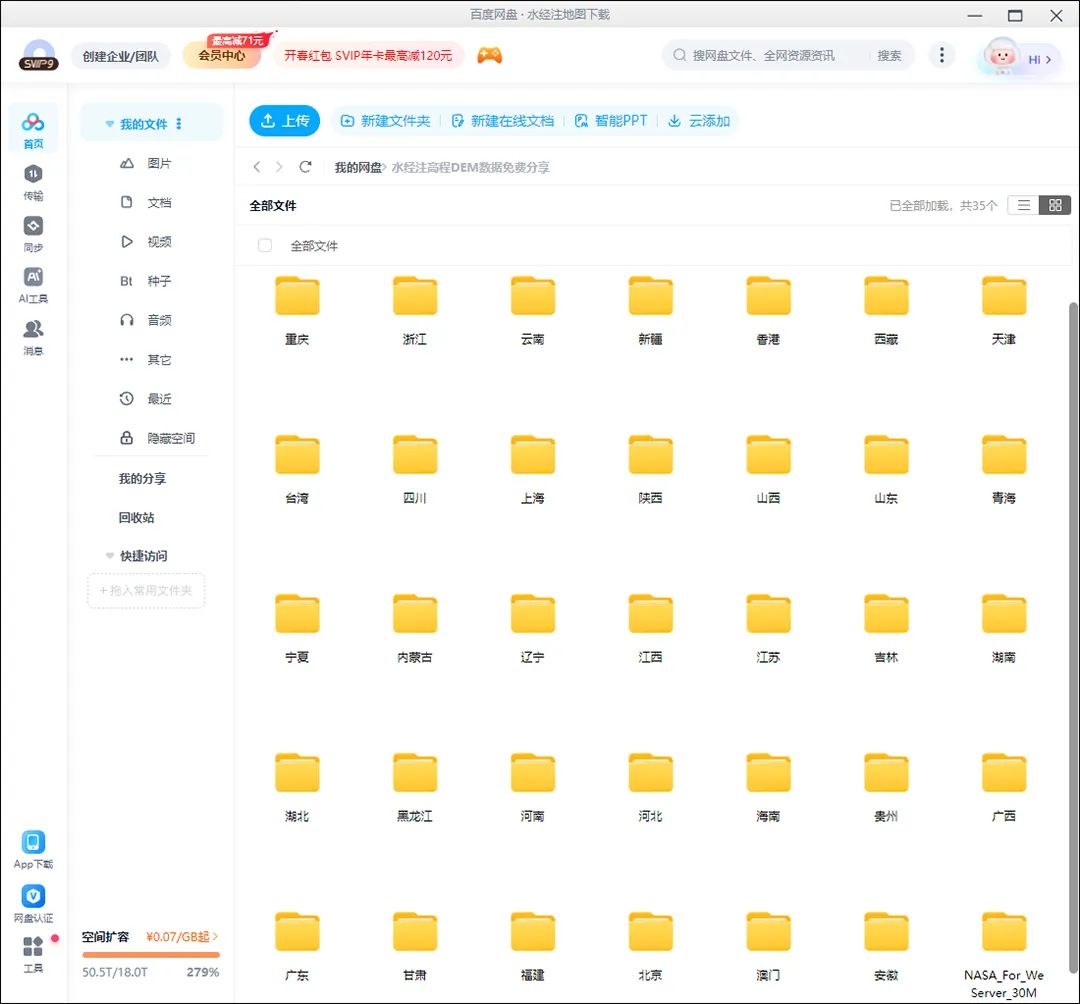Click the vertical scrollbar of file list
The image size is (1080, 1004).
click(1073, 638)
